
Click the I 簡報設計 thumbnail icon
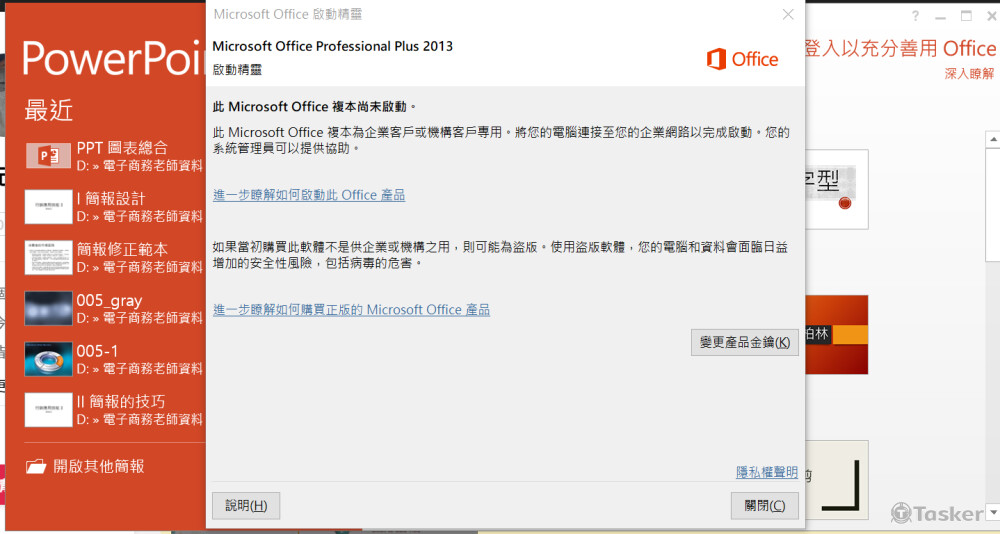(x=48, y=207)
